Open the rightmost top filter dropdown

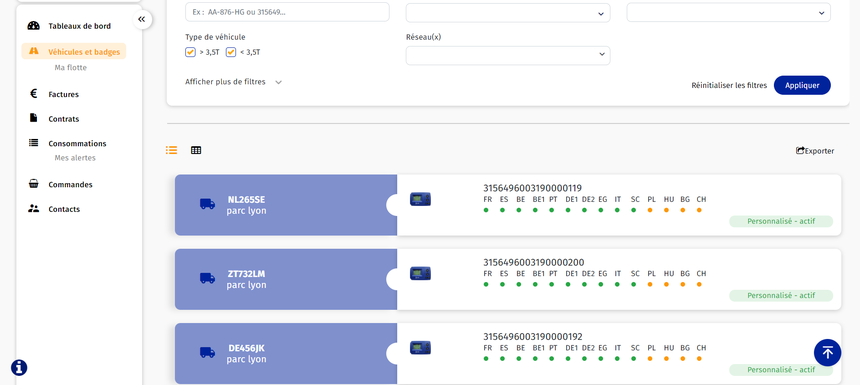tap(728, 13)
